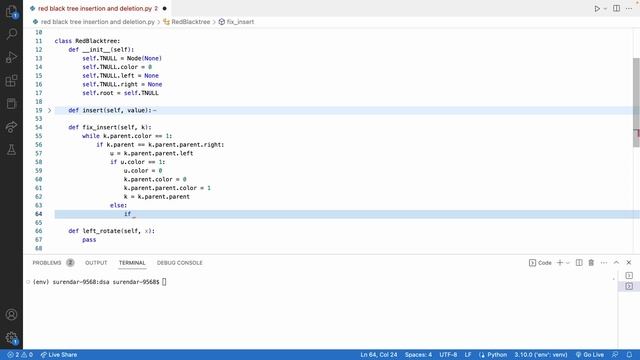Click the terminal prompt input area
Viewport: 640px width, 360px height.
point(164,282)
